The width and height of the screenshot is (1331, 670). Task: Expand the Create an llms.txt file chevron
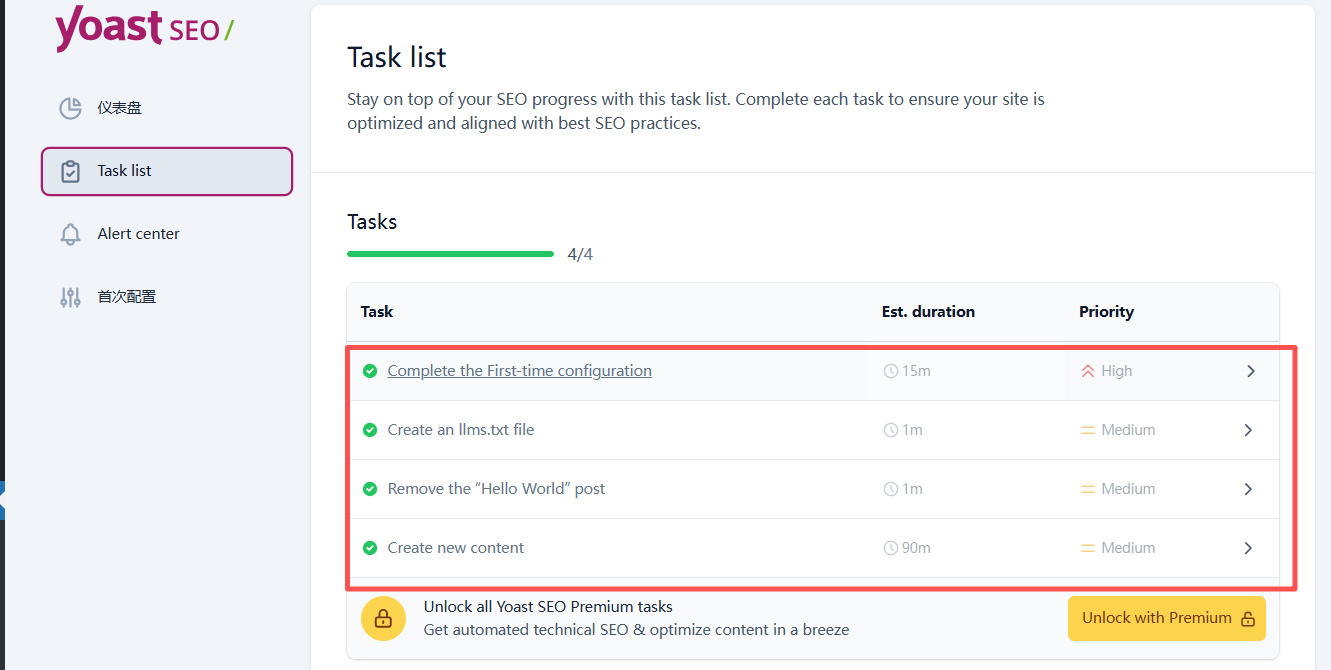point(1249,430)
